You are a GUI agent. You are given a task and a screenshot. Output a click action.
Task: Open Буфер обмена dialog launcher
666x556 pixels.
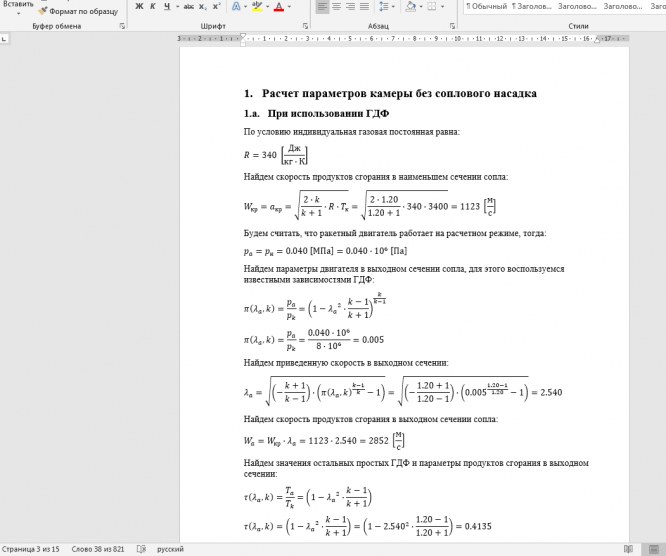point(122,26)
